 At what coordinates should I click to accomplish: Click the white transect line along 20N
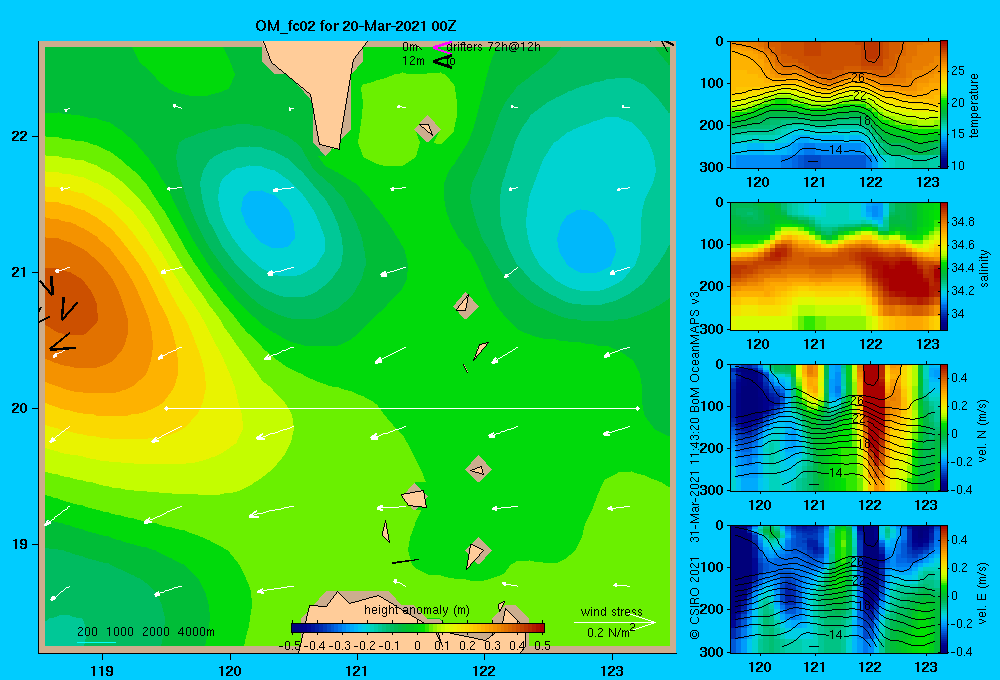point(402,408)
